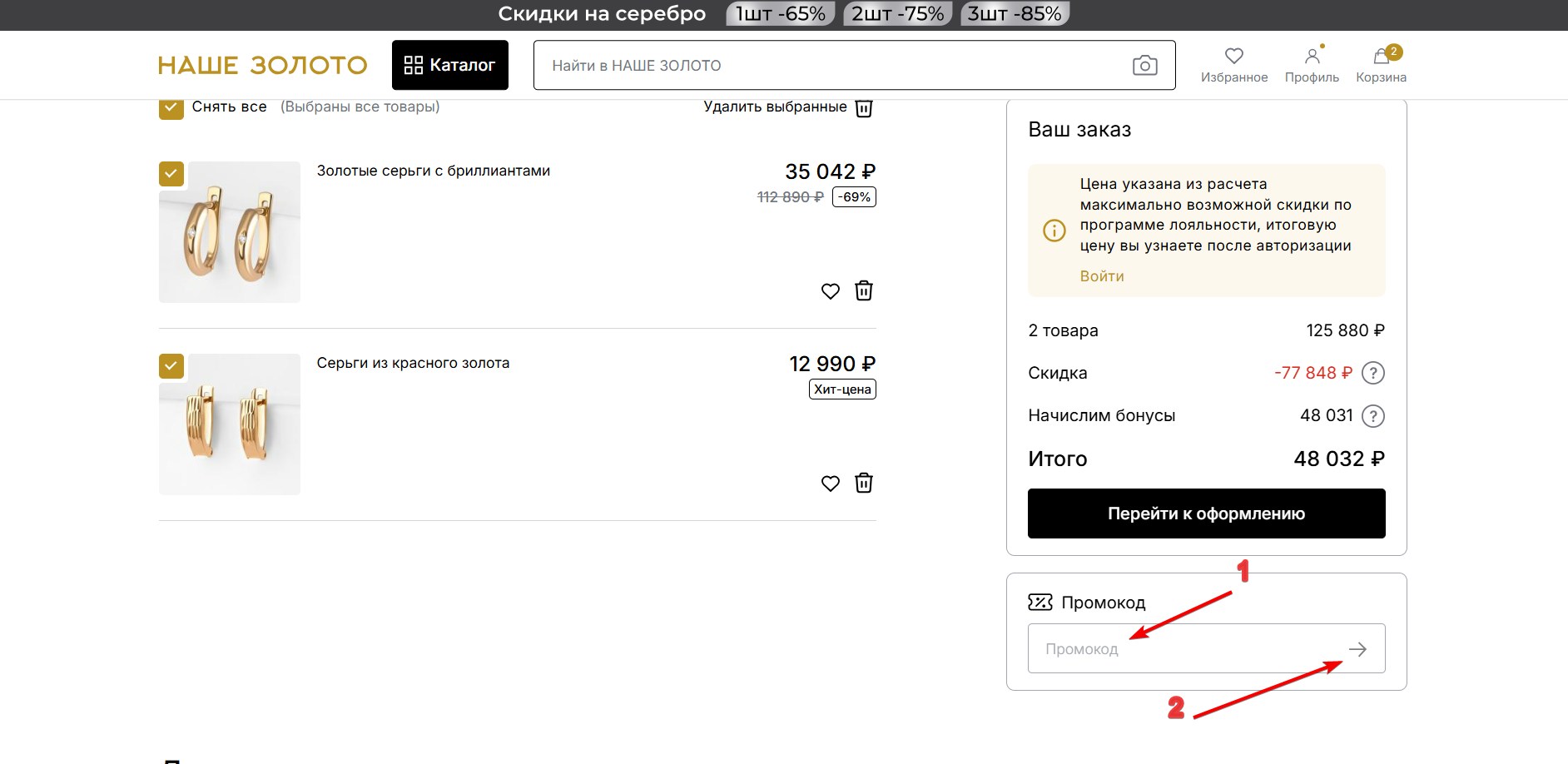1568x764 pixels.
Task: Click the Войти login link
Action: [1101, 276]
